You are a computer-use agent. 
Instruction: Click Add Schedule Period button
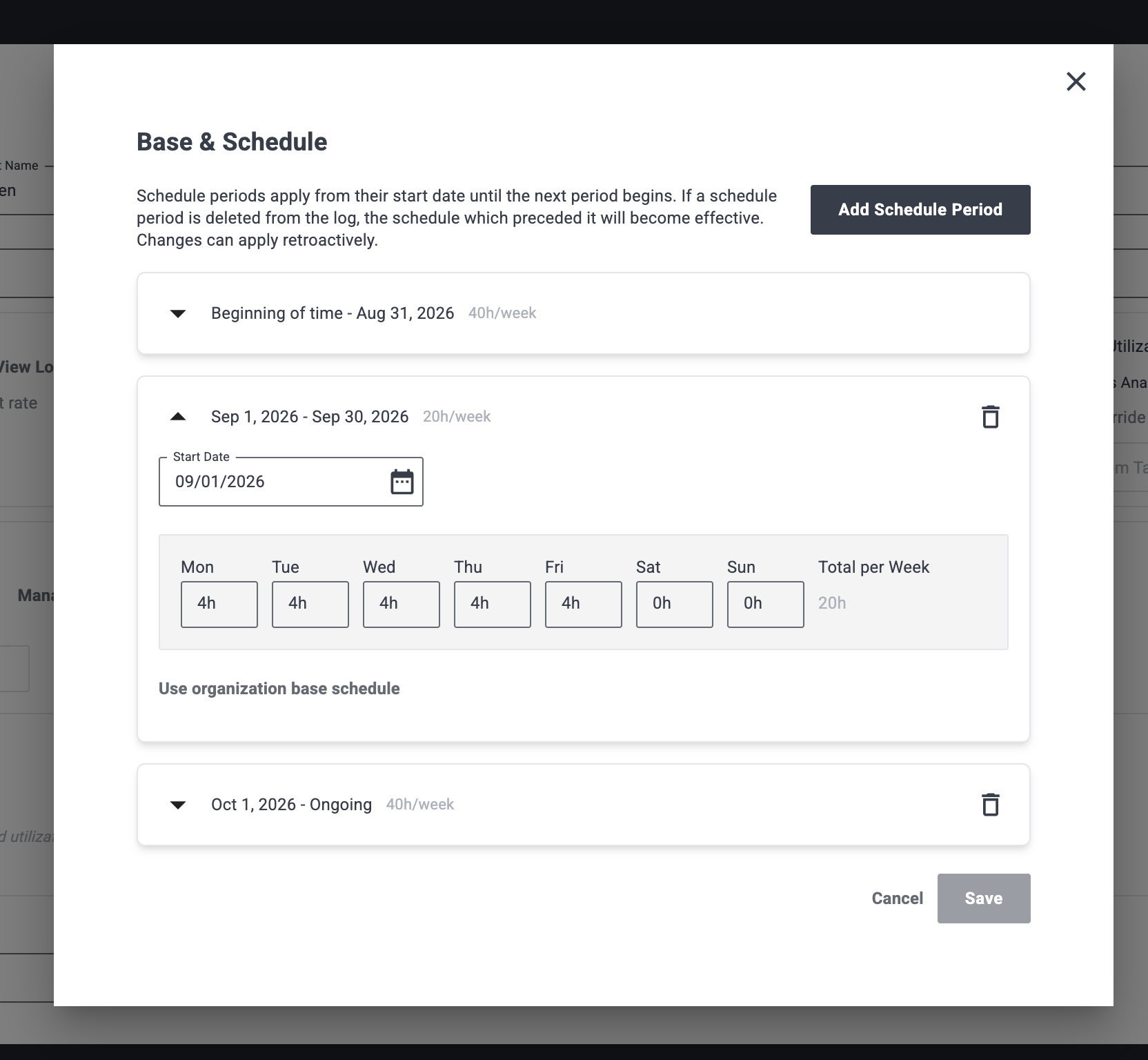[920, 210]
